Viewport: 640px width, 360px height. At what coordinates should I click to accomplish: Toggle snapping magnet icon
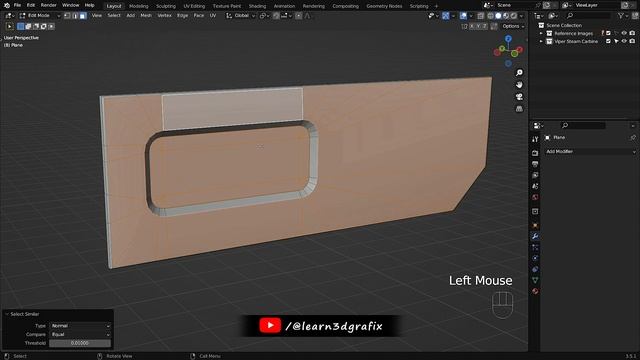click(x=276, y=16)
